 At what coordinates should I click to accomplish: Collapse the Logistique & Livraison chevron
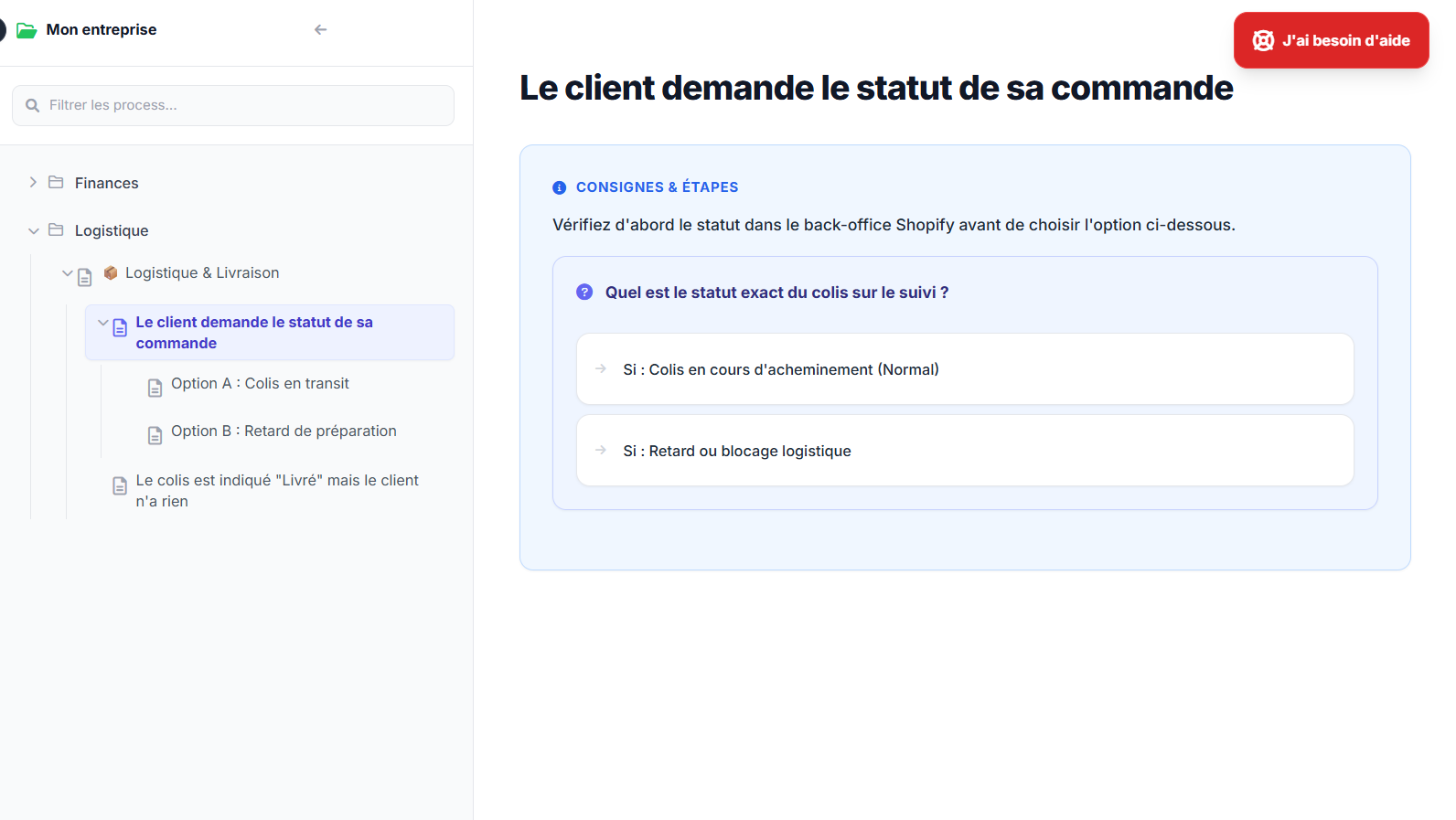pyautogui.click(x=67, y=273)
